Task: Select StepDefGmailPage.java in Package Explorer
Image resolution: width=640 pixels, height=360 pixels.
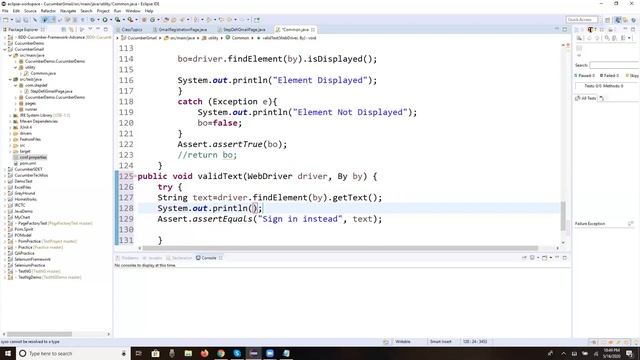Action: point(51,91)
